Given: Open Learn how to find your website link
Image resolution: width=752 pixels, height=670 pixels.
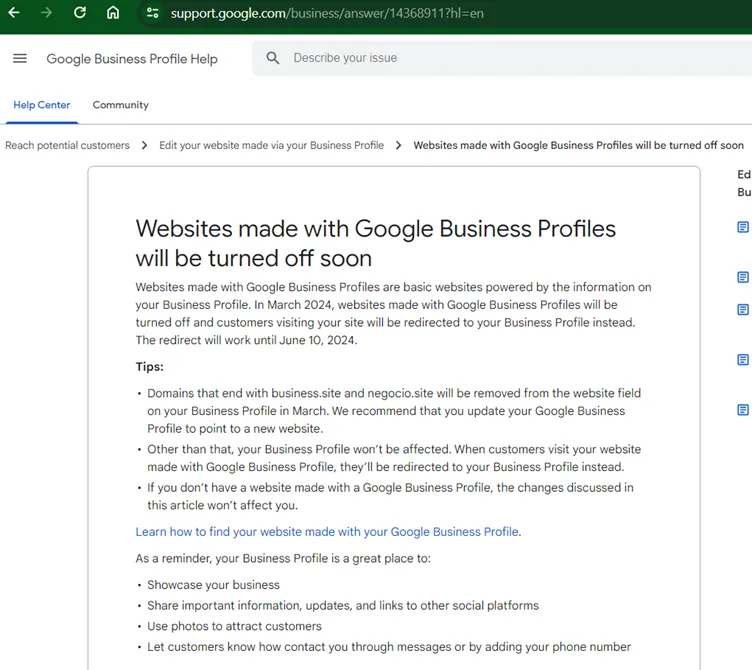Looking at the screenshot, I should (x=328, y=532).
